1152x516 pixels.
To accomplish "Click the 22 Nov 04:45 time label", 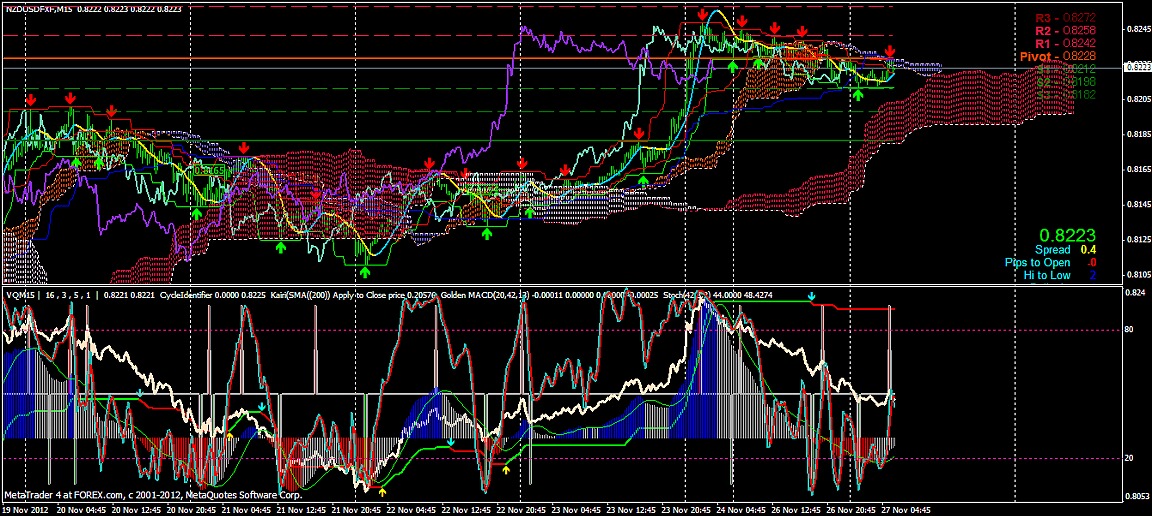I will click(x=411, y=509).
